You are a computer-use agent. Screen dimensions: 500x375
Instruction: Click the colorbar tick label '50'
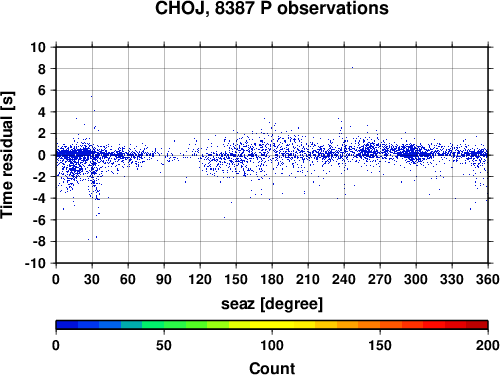164,345
